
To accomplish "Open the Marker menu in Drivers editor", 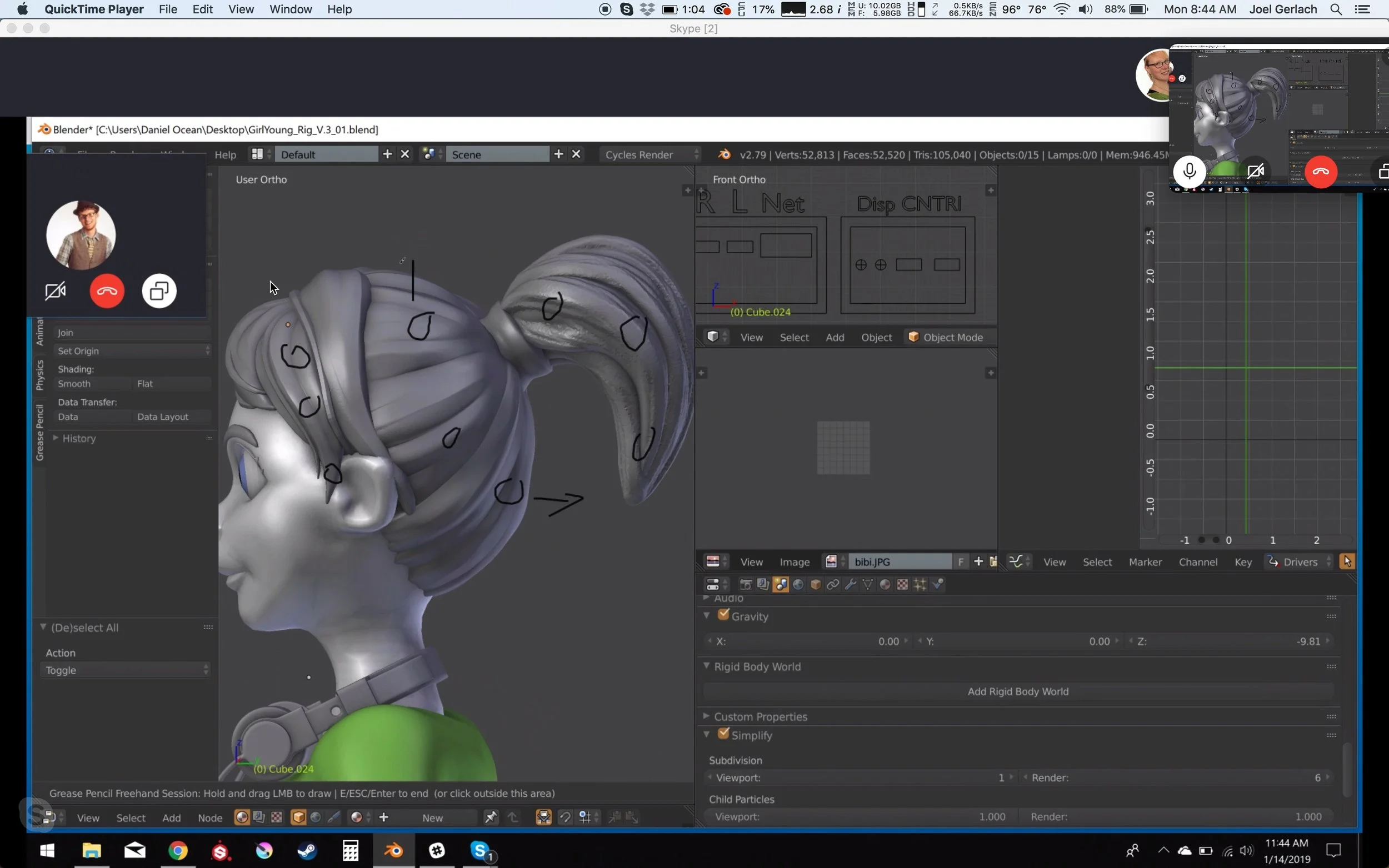I will pyautogui.click(x=1145, y=562).
